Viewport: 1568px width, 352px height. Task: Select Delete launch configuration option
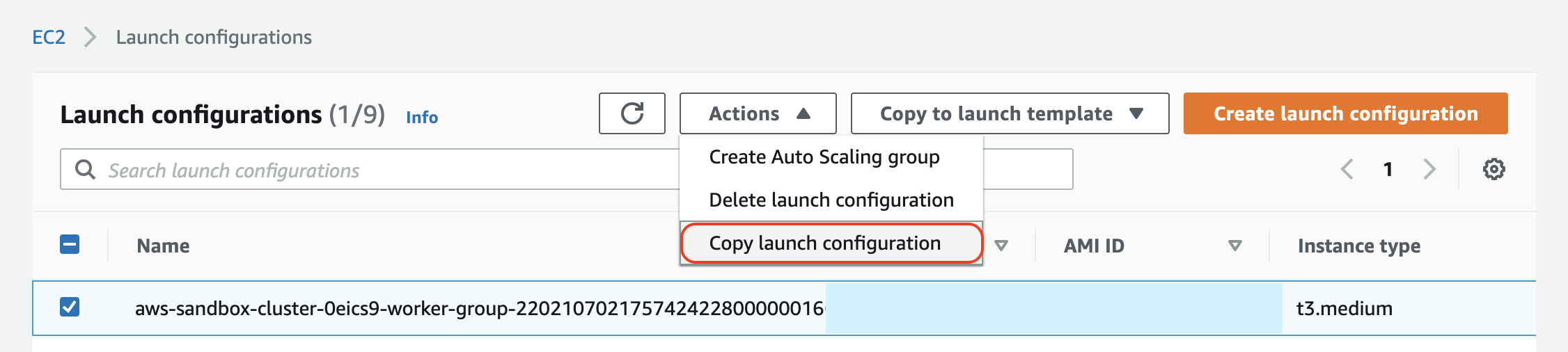(831, 200)
